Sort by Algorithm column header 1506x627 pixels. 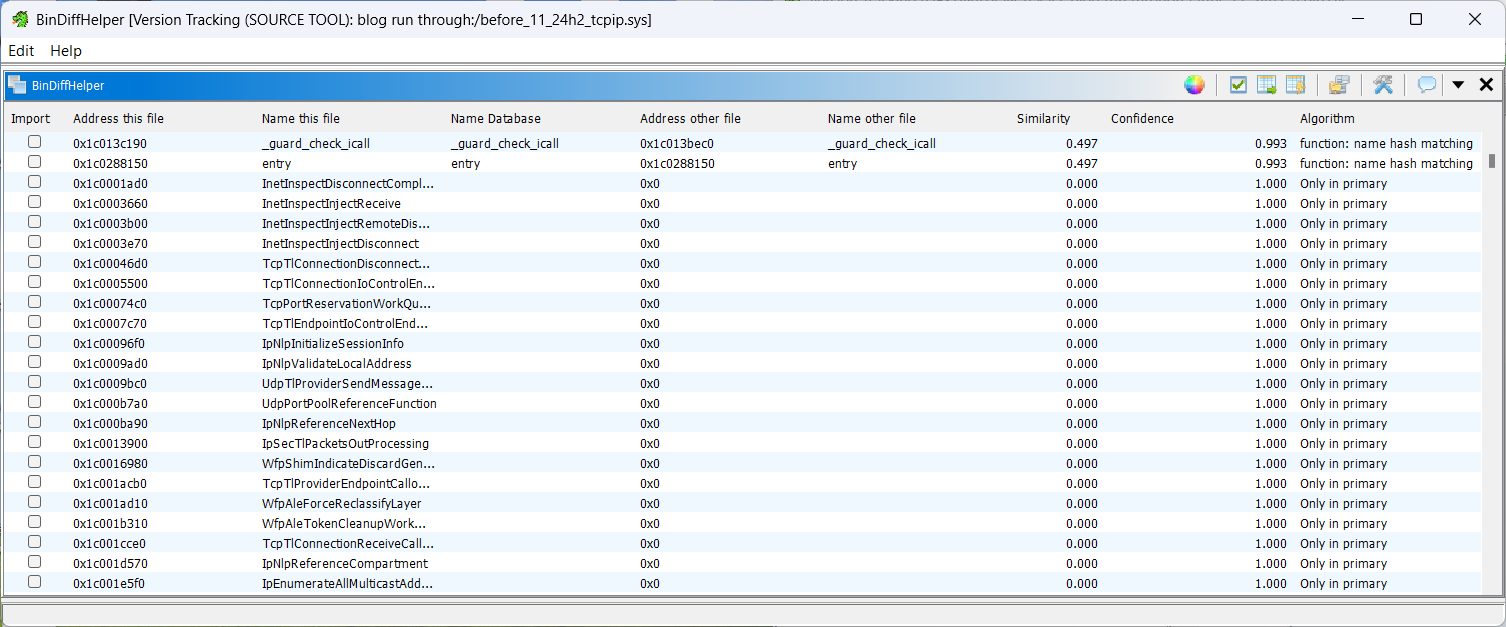click(x=1328, y=118)
